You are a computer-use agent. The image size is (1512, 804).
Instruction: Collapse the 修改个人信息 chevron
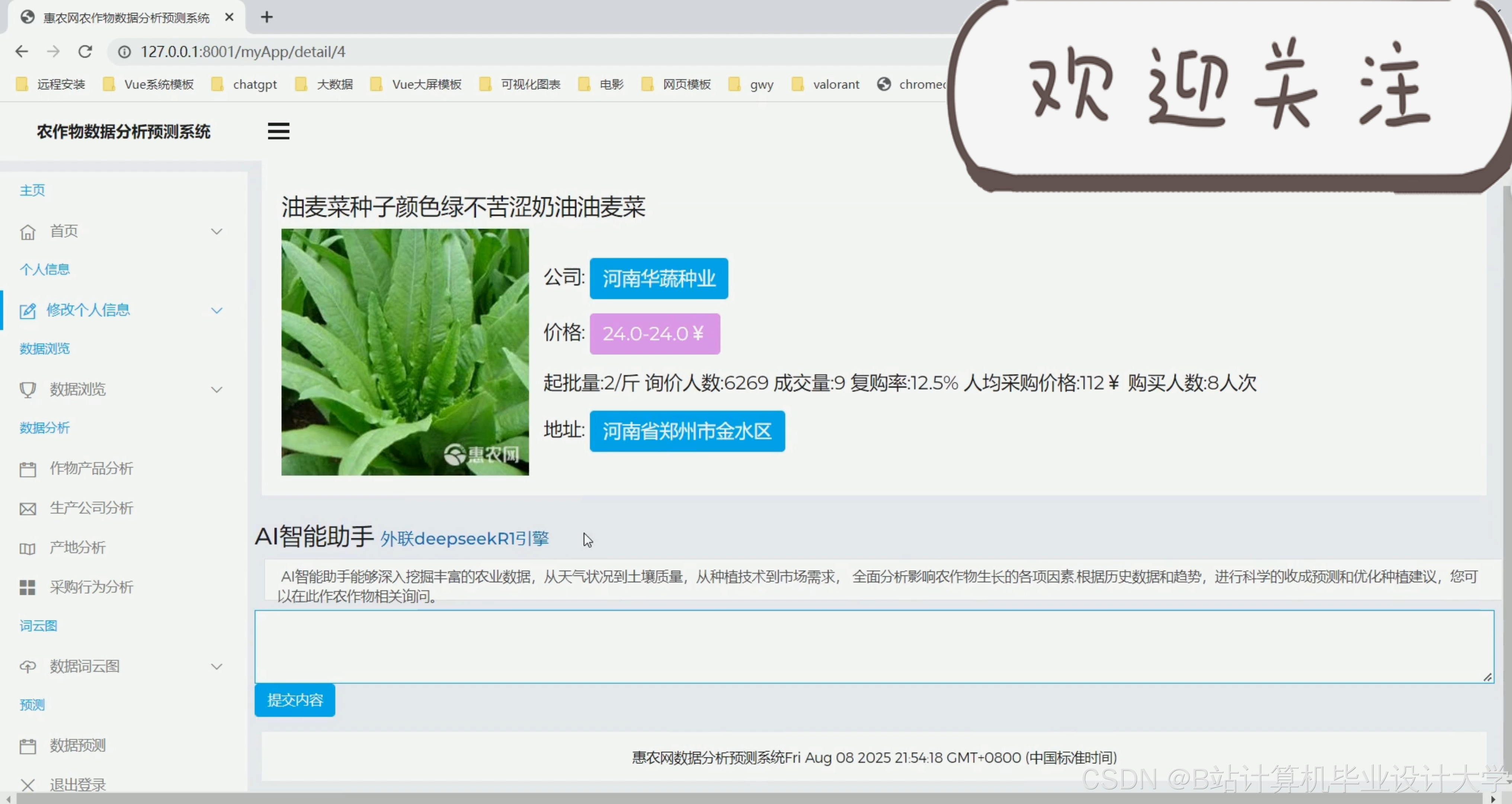pyautogui.click(x=217, y=310)
